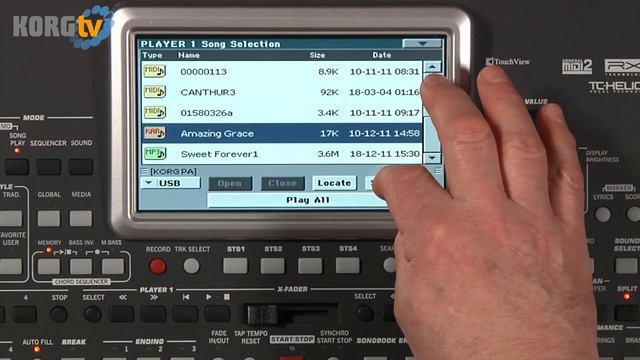
Task: Push the GLOBAL button
Action: click(x=49, y=218)
